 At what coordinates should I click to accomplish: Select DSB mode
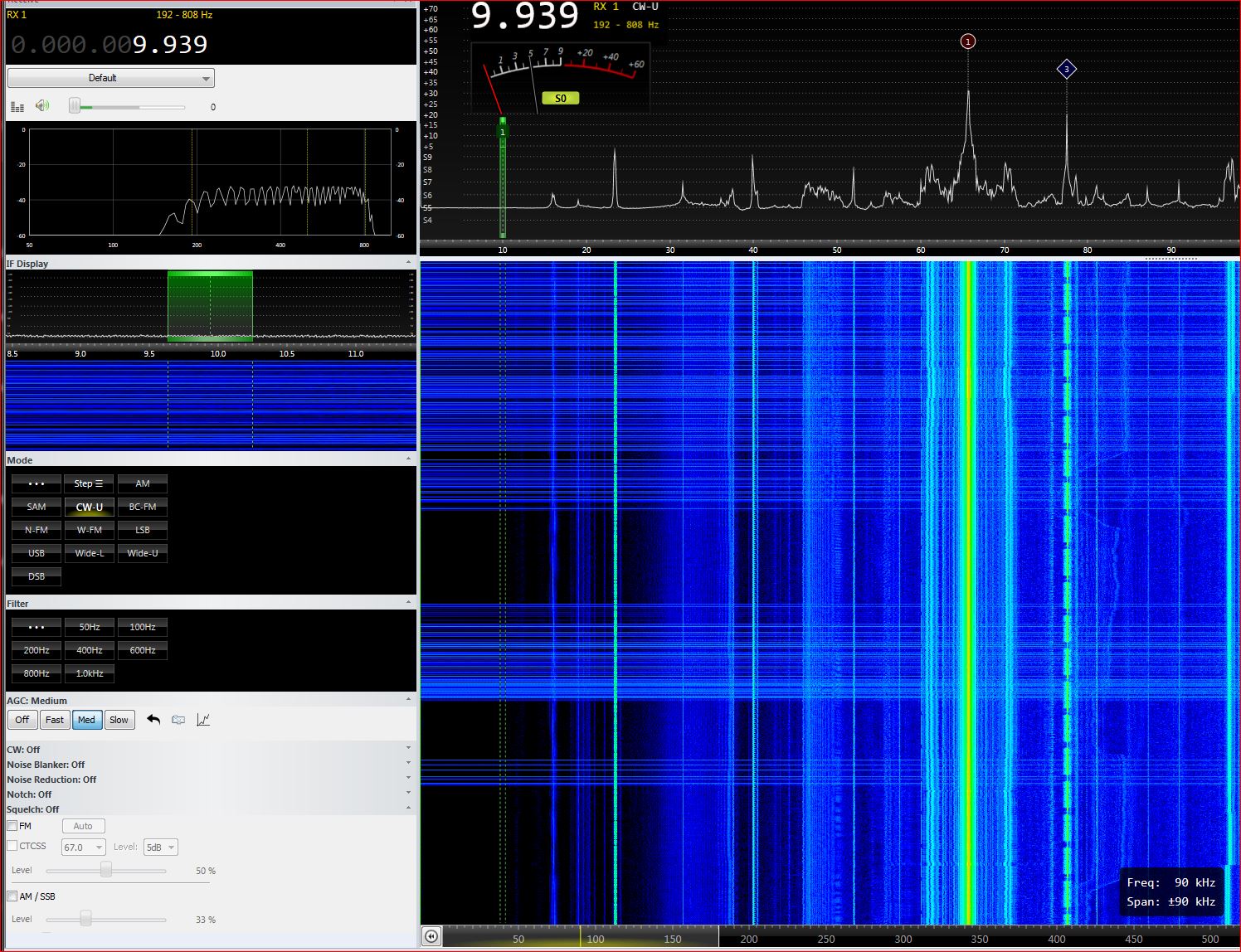click(x=36, y=576)
